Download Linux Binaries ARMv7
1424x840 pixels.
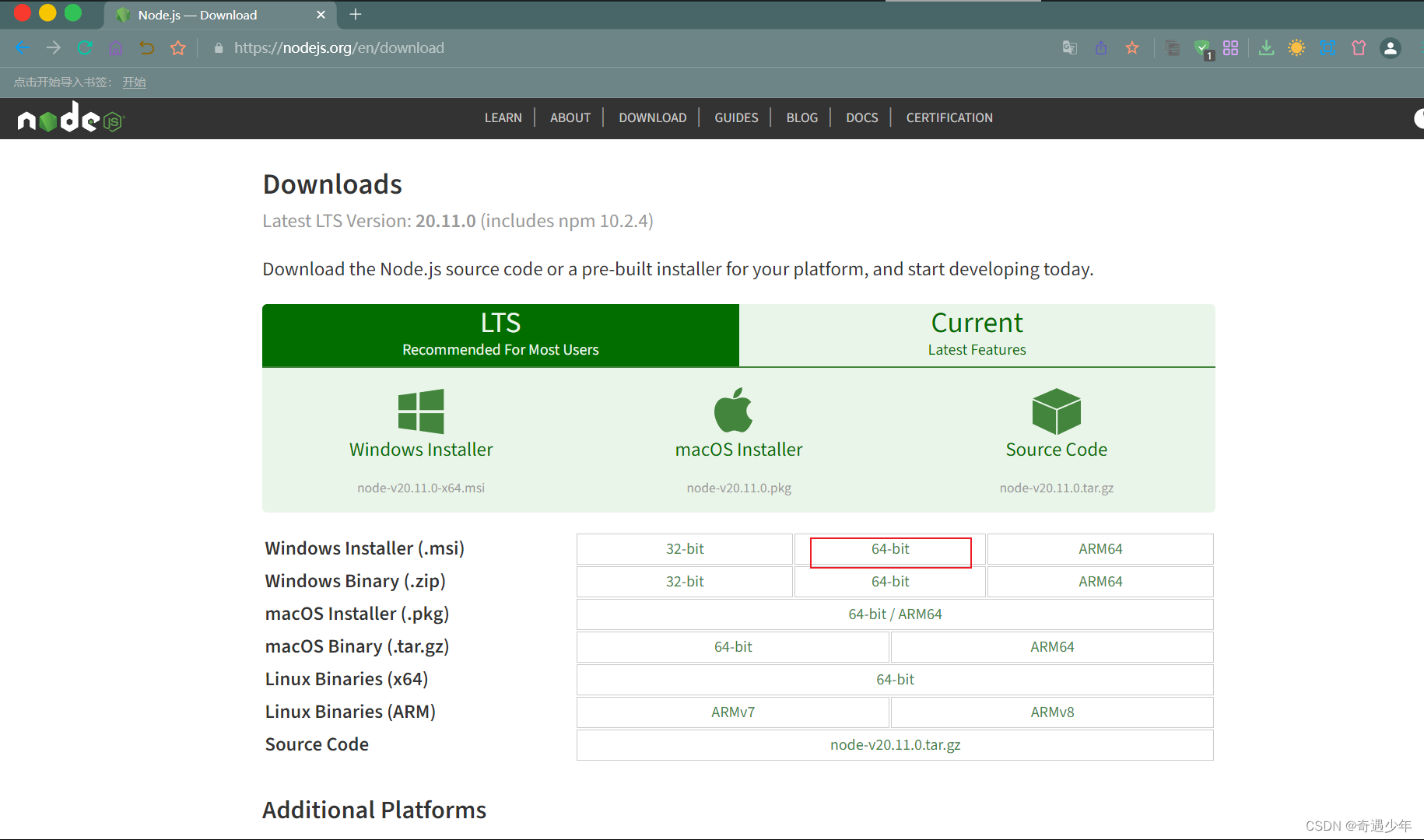[x=733, y=712]
